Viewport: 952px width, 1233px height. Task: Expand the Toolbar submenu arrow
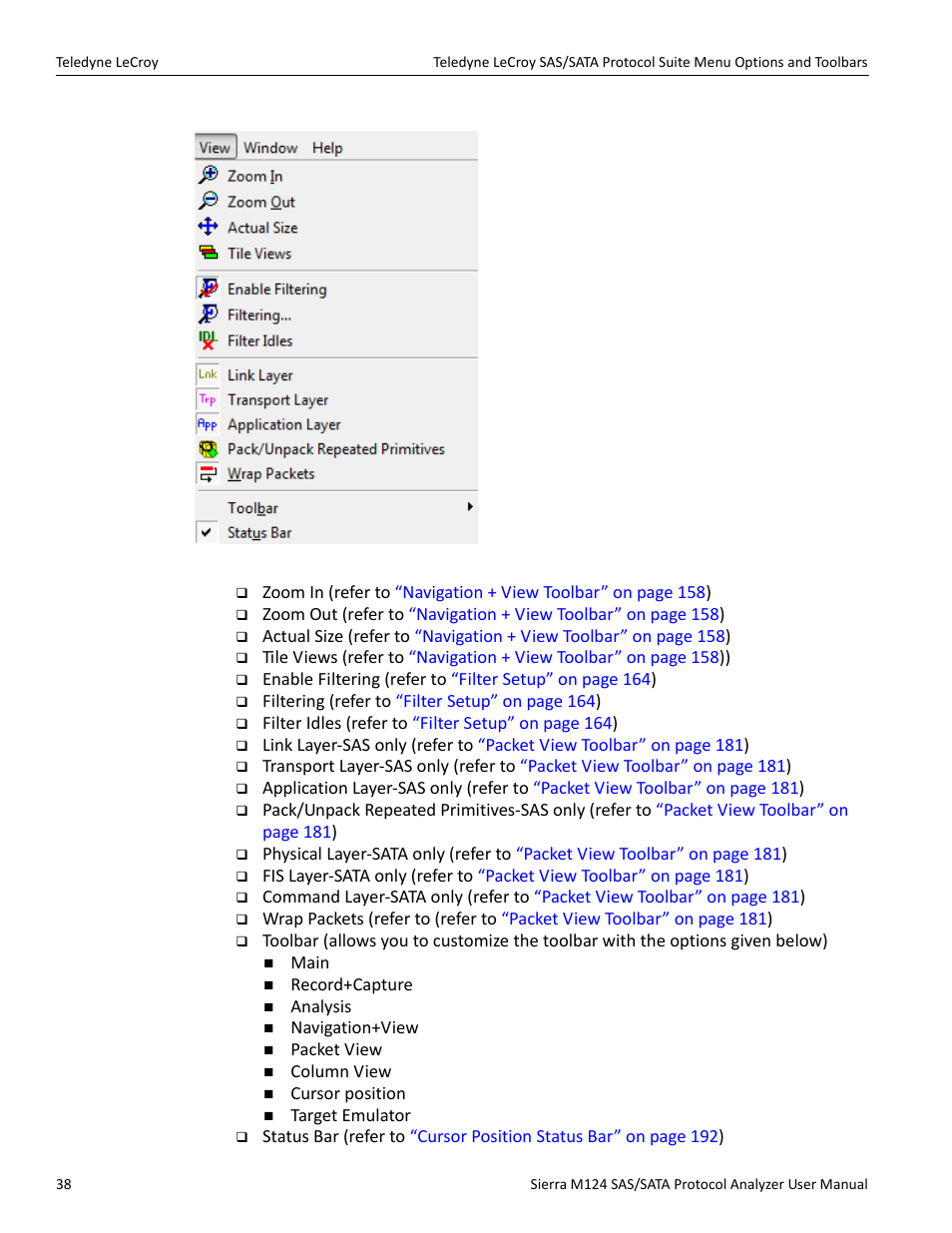tap(470, 507)
